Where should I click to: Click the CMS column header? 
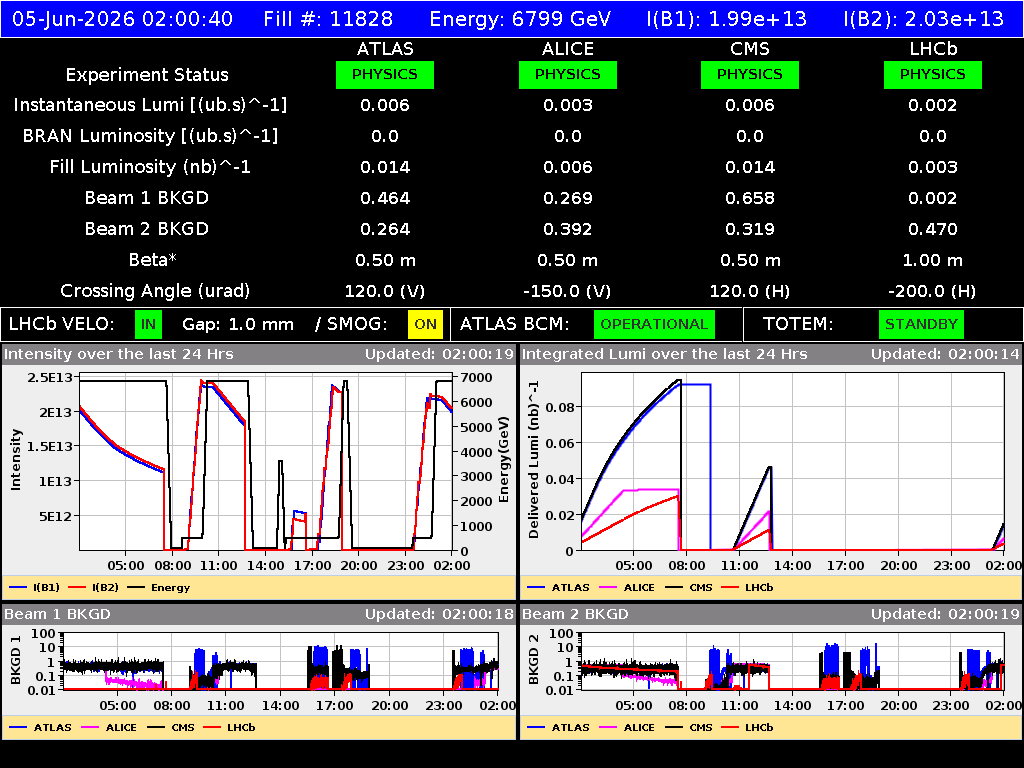pos(750,49)
